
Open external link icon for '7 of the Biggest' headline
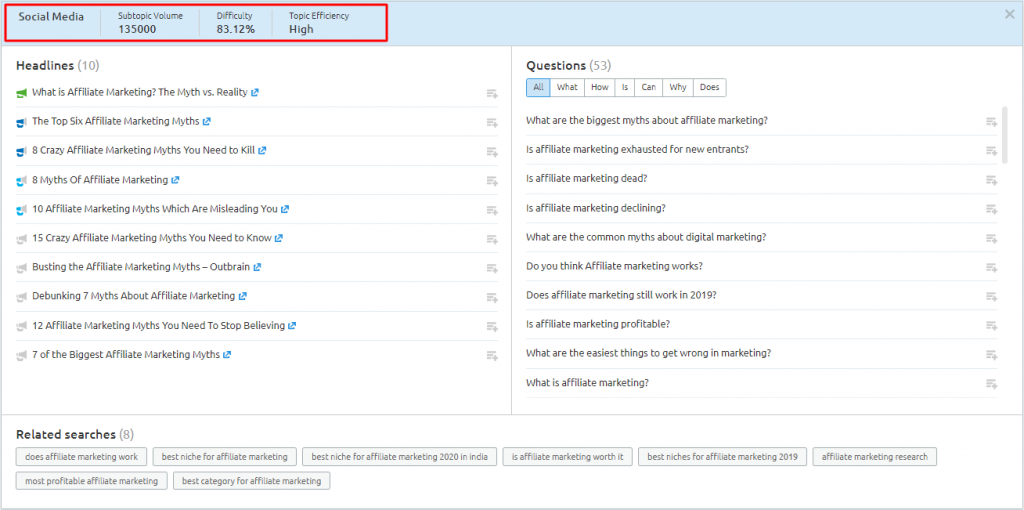coord(227,355)
